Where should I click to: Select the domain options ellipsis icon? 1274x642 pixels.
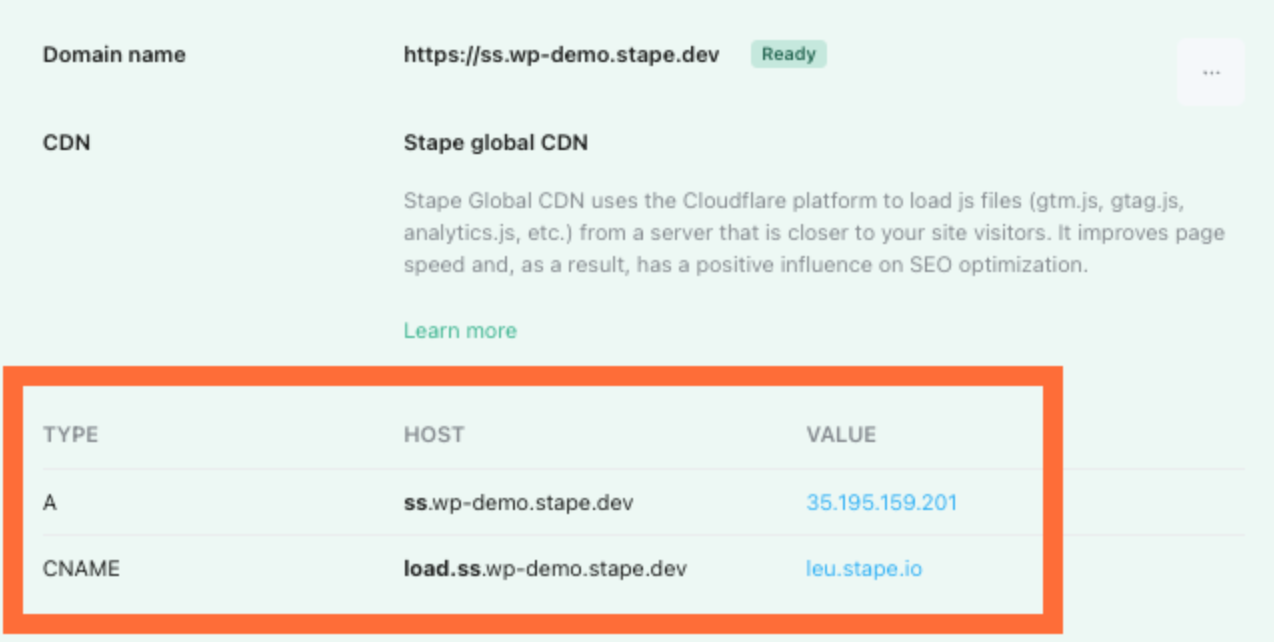(x=1211, y=71)
